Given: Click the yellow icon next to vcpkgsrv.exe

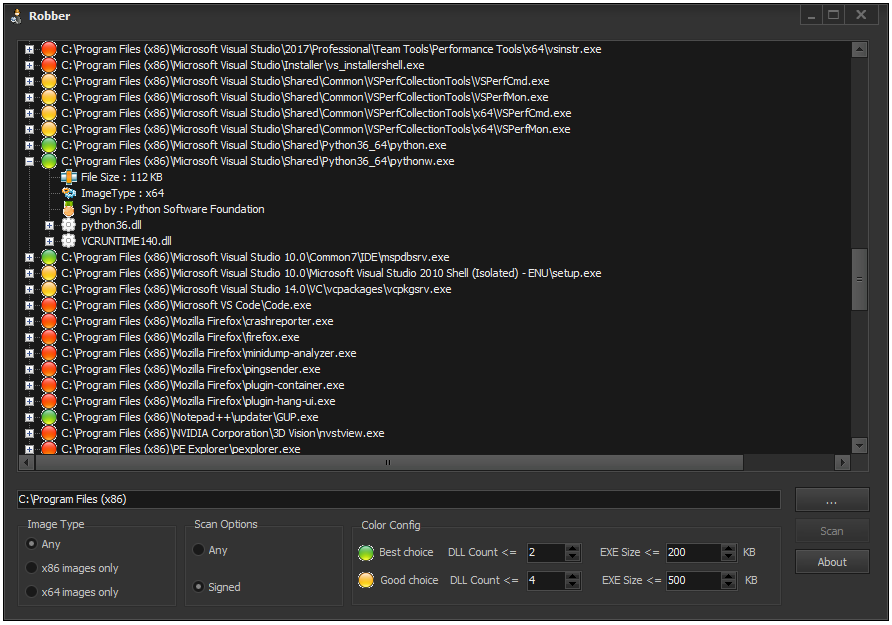Looking at the screenshot, I should (x=49, y=289).
